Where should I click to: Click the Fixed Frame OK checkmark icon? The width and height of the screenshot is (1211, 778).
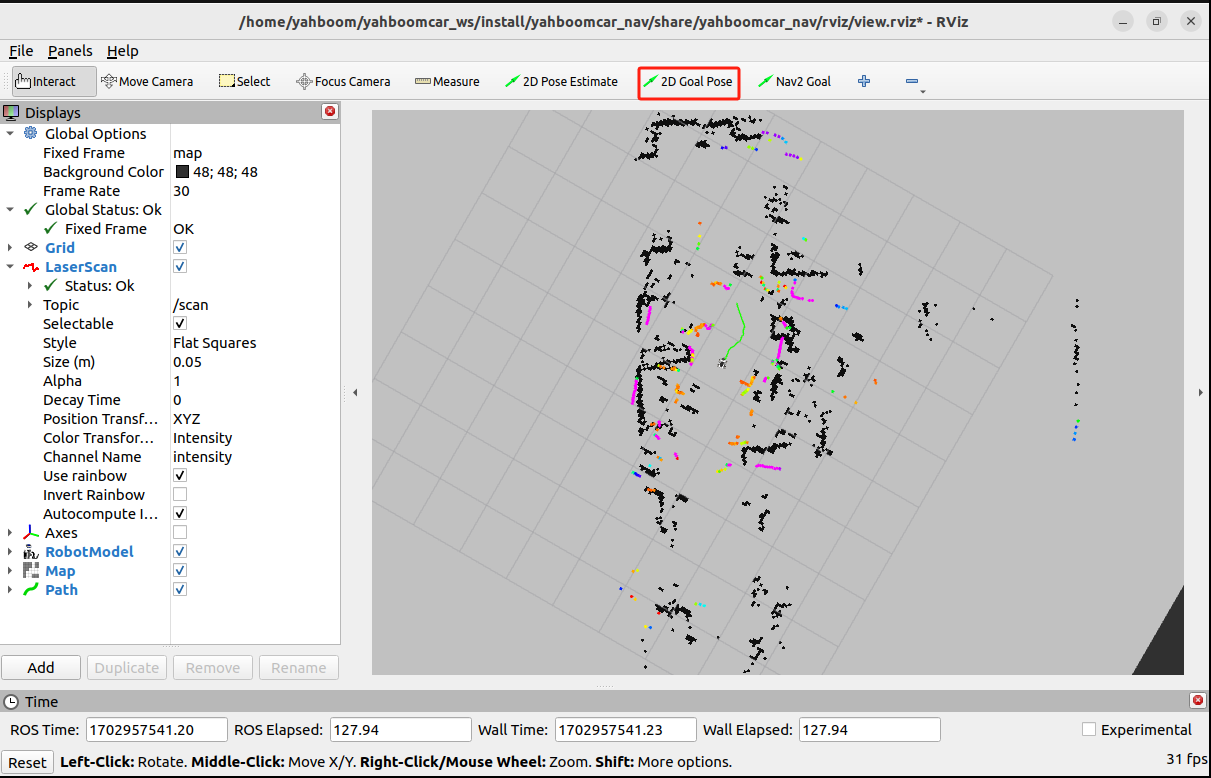pyautogui.click(x=50, y=229)
